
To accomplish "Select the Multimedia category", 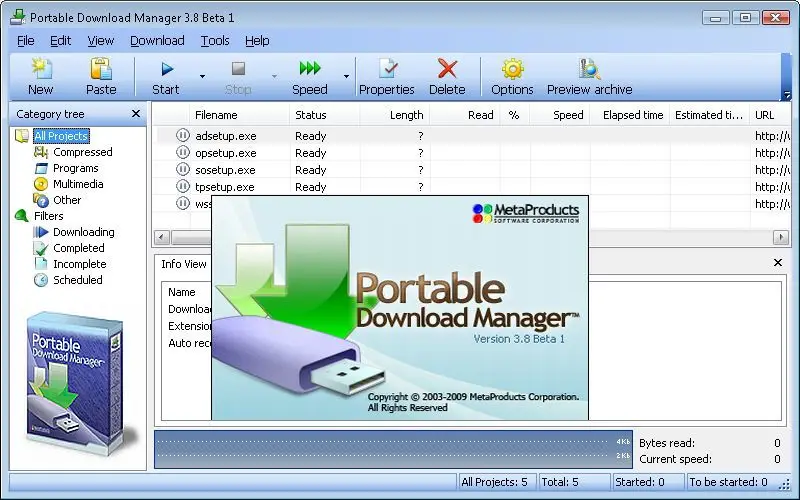I will [x=78, y=184].
